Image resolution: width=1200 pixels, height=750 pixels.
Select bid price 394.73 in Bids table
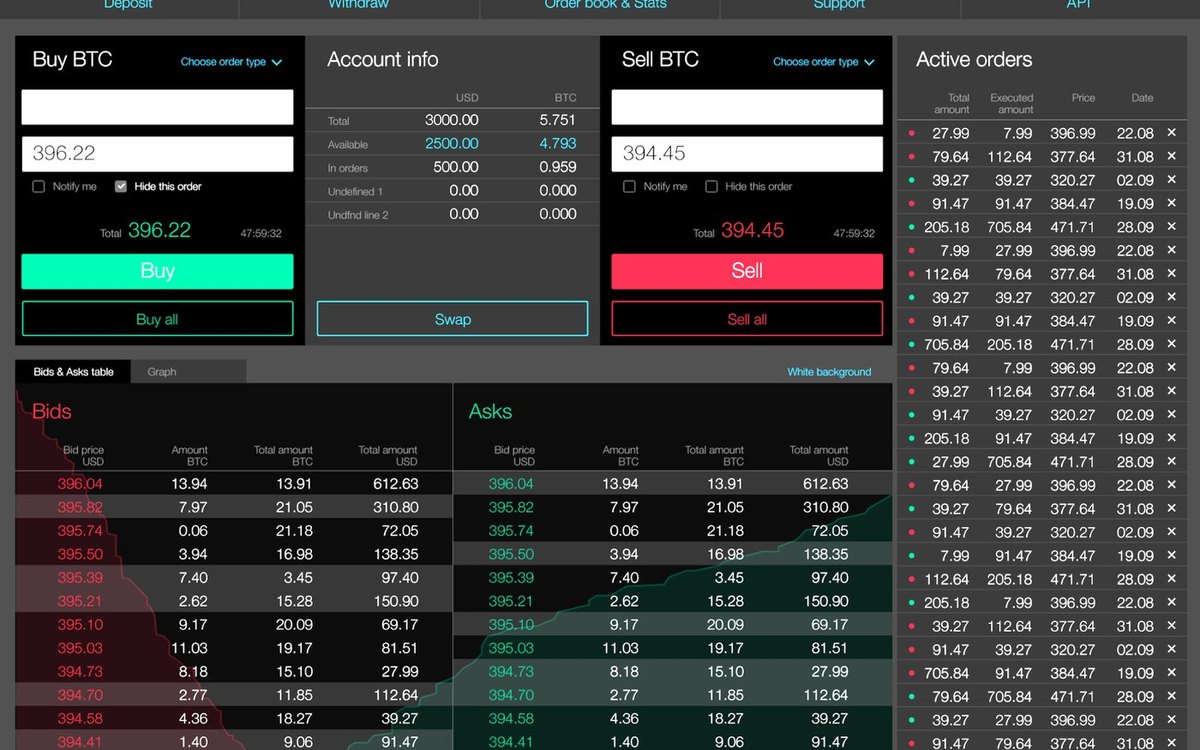[80, 672]
